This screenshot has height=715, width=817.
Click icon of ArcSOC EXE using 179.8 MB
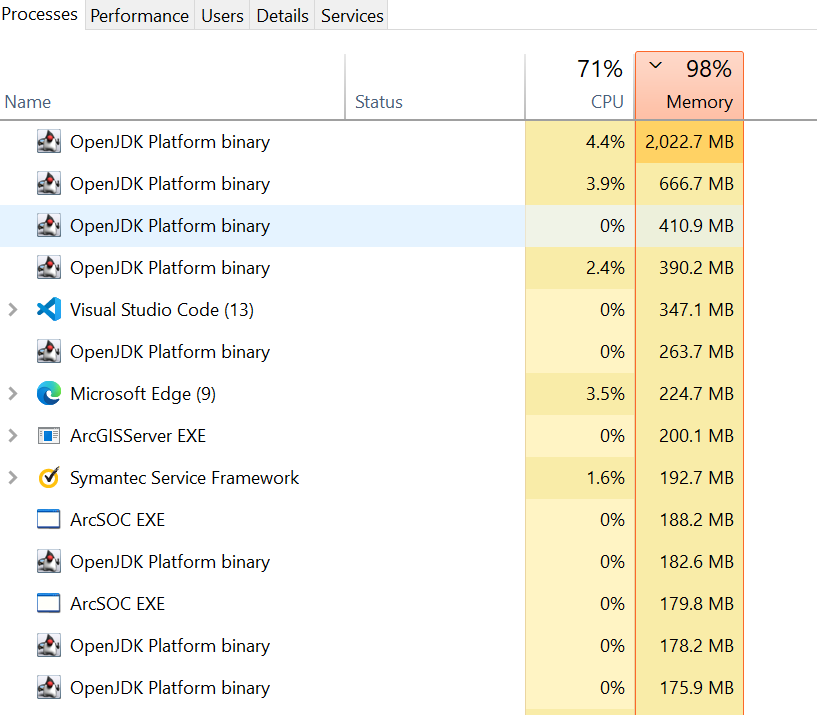tap(49, 603)
